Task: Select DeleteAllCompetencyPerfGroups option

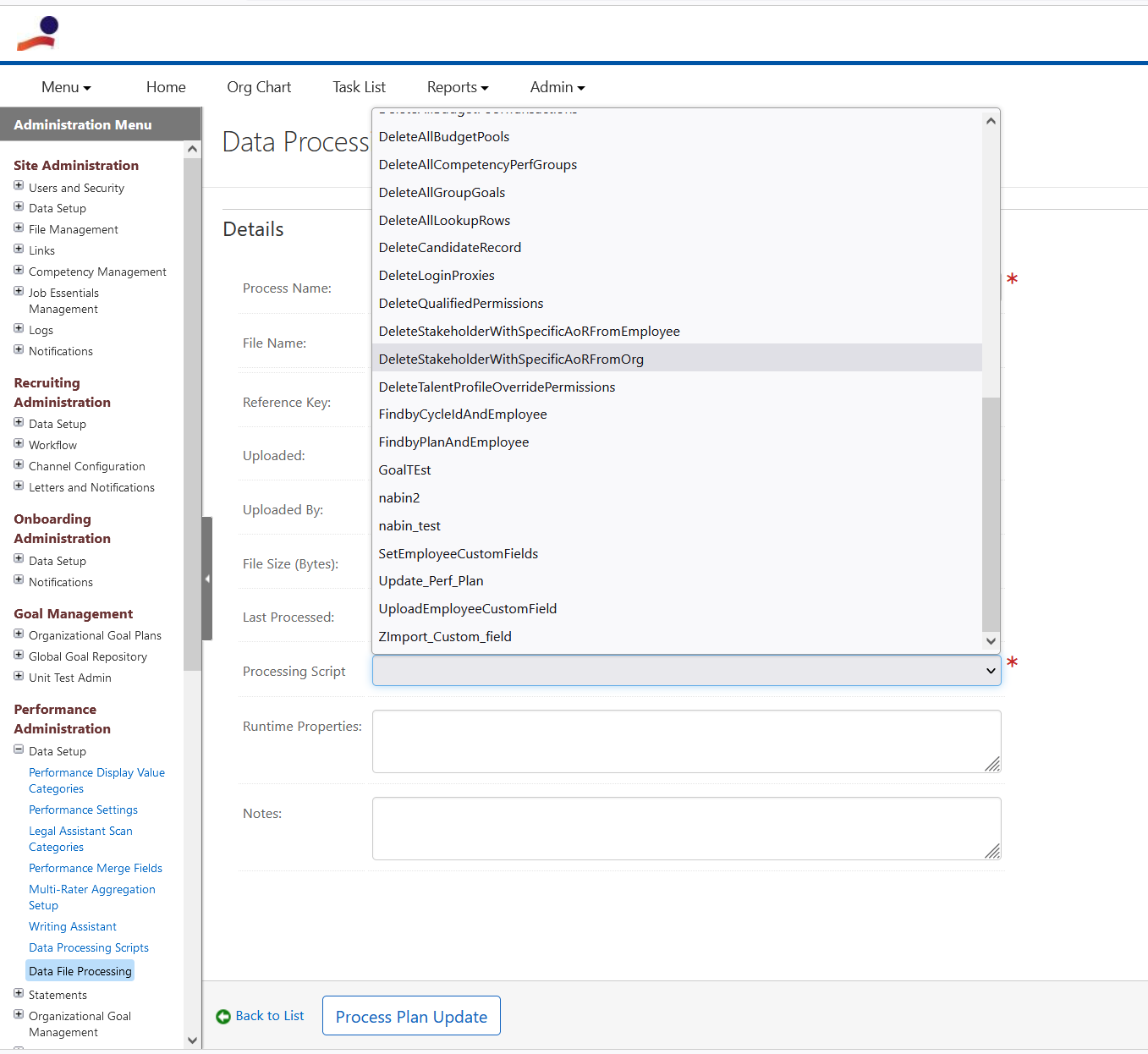Action: 677,165
